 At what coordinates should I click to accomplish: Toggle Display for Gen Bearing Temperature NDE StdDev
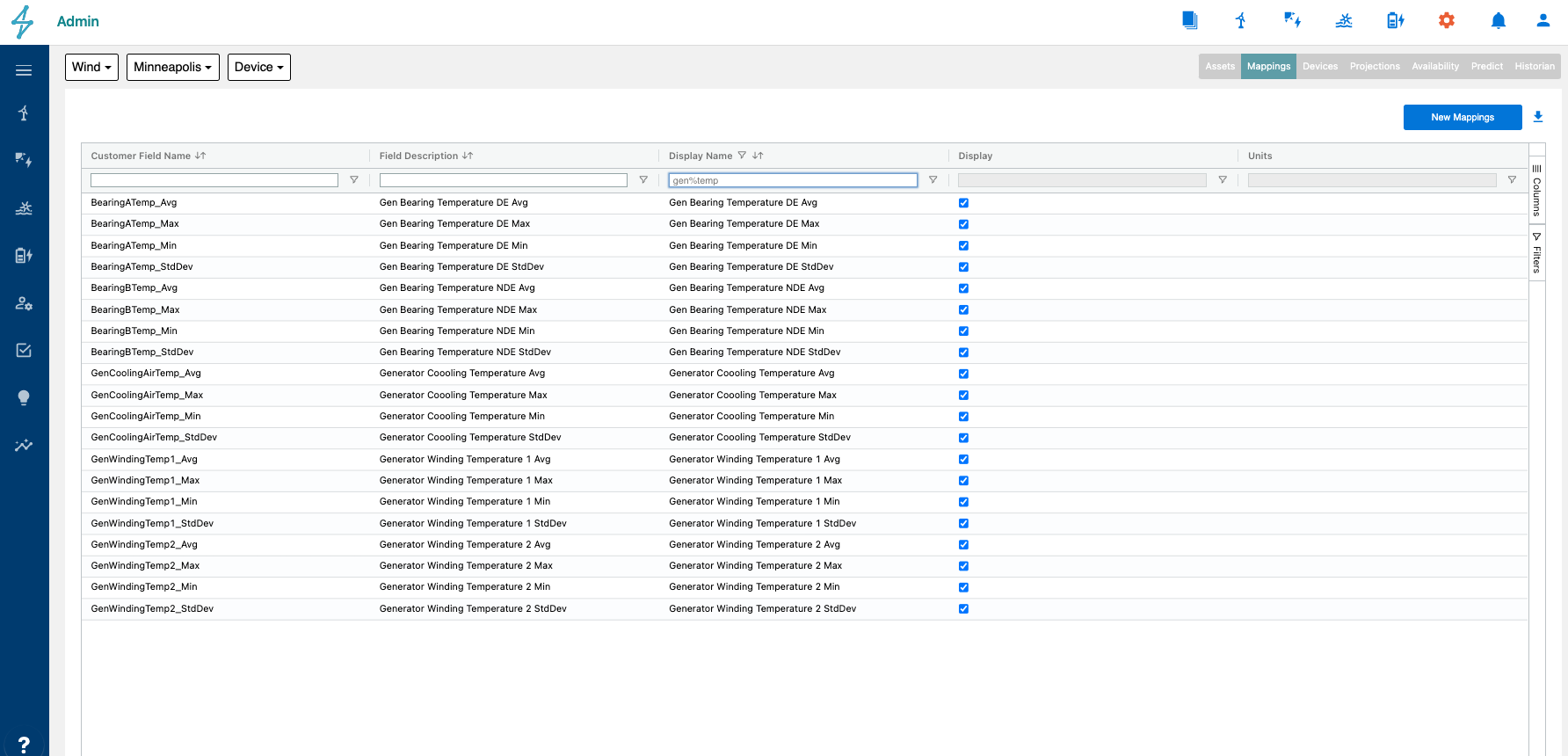[963, 353]
